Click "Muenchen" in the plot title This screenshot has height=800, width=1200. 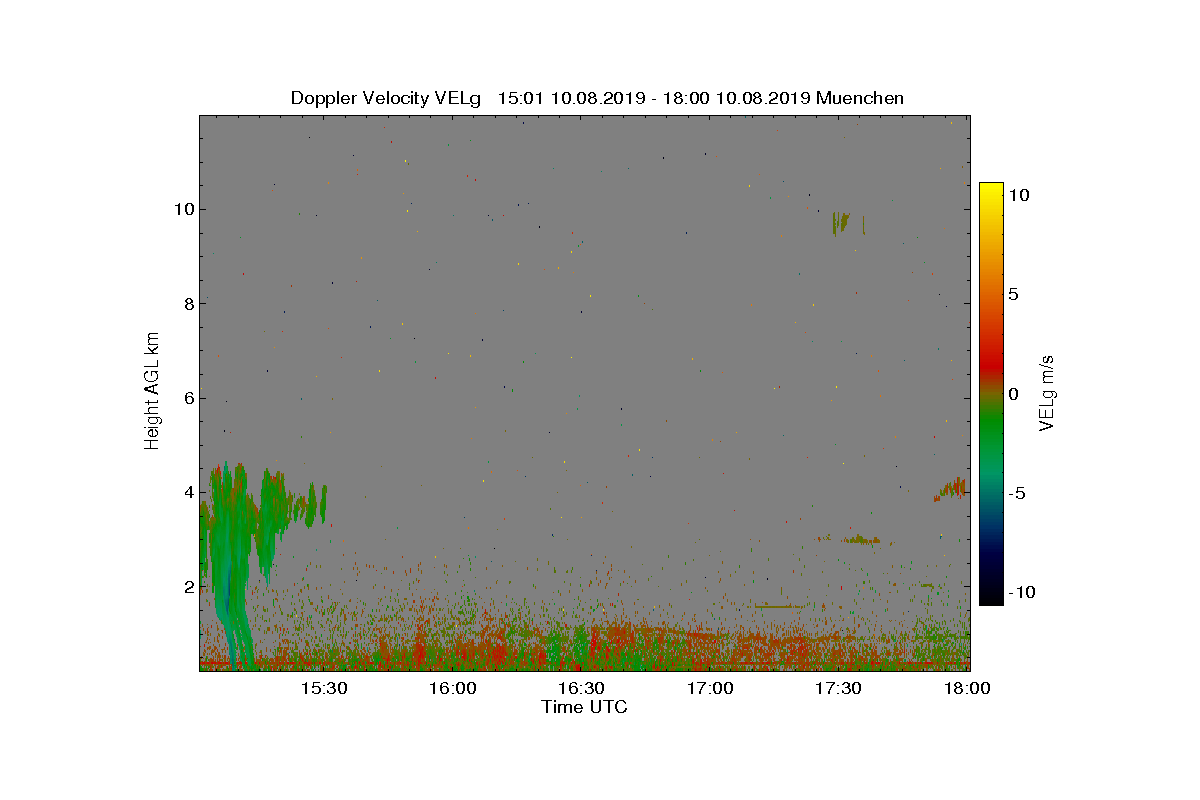click(860, 98)
